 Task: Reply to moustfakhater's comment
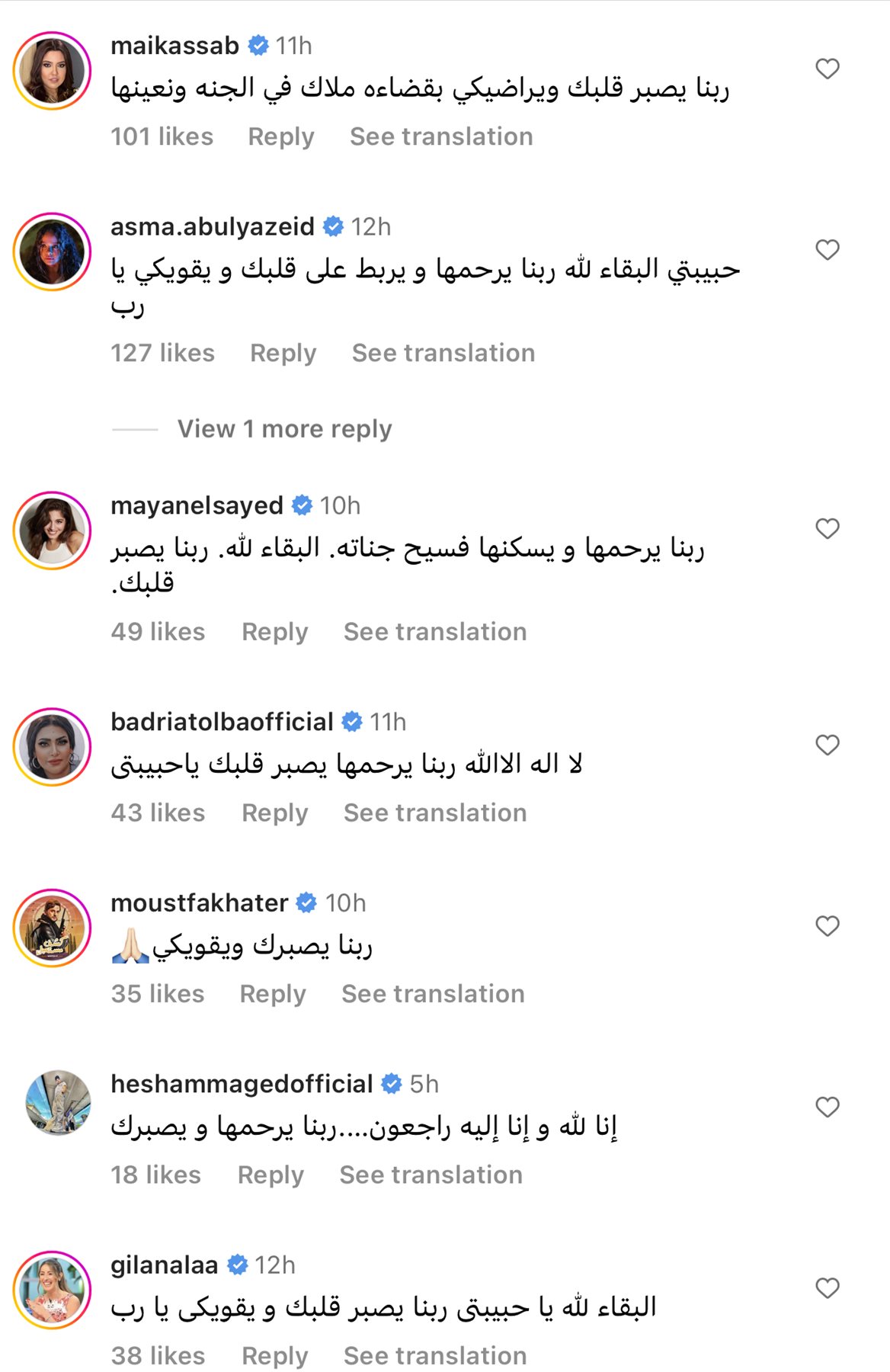tap(272, 994)
